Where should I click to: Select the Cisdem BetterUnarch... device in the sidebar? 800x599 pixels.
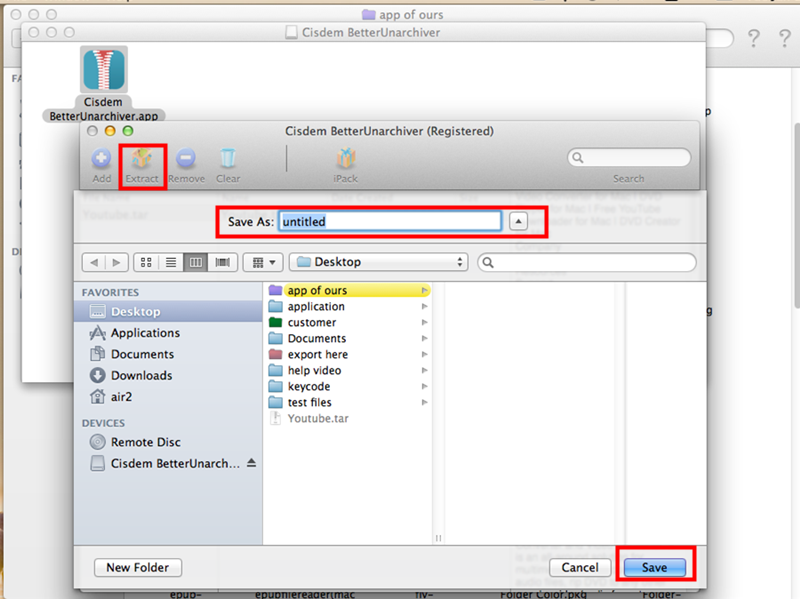(164, 463)
